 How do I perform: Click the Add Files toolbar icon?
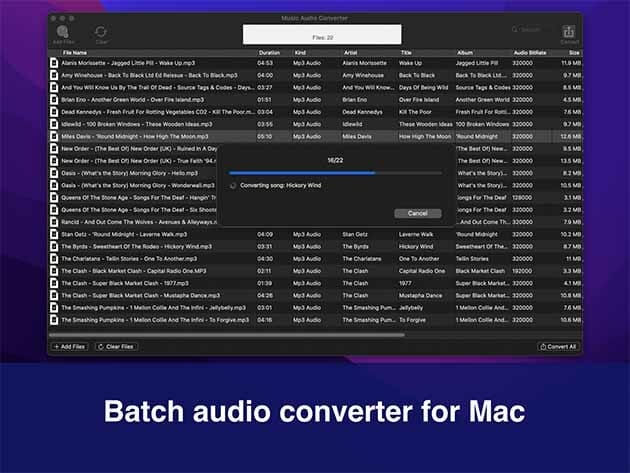tap(63, 33)
